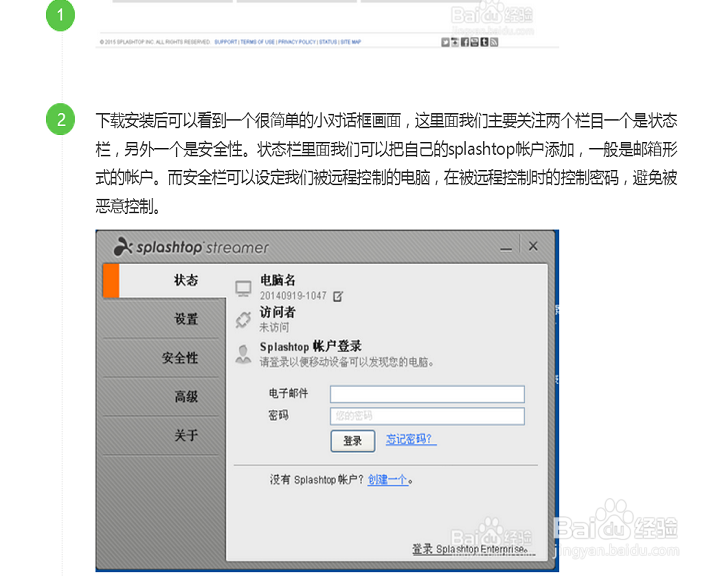Open the SUPPORT footer link
Image resolution: width=720 pixels, height=576 pixels.
(x=226, y=42)
